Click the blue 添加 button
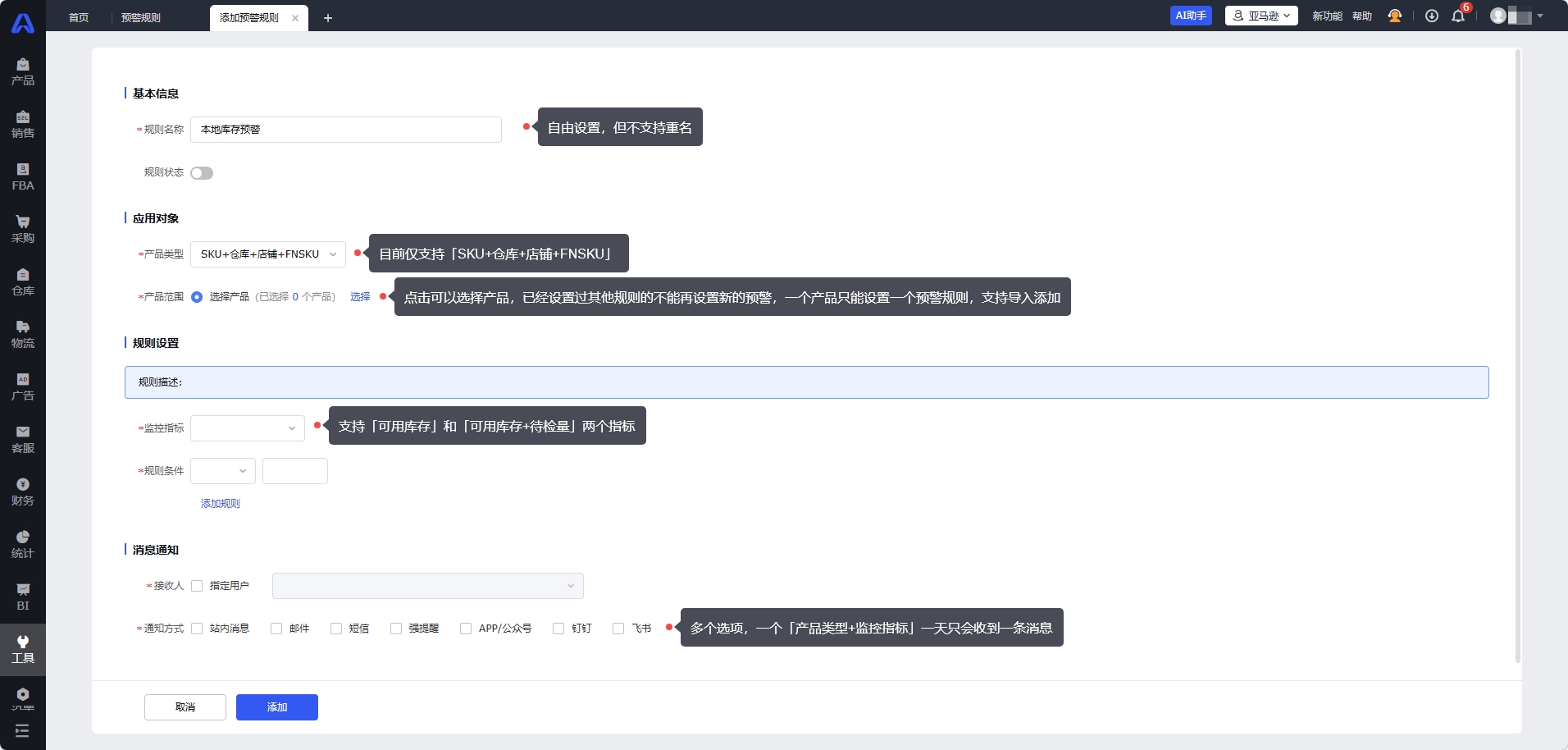 276,707
